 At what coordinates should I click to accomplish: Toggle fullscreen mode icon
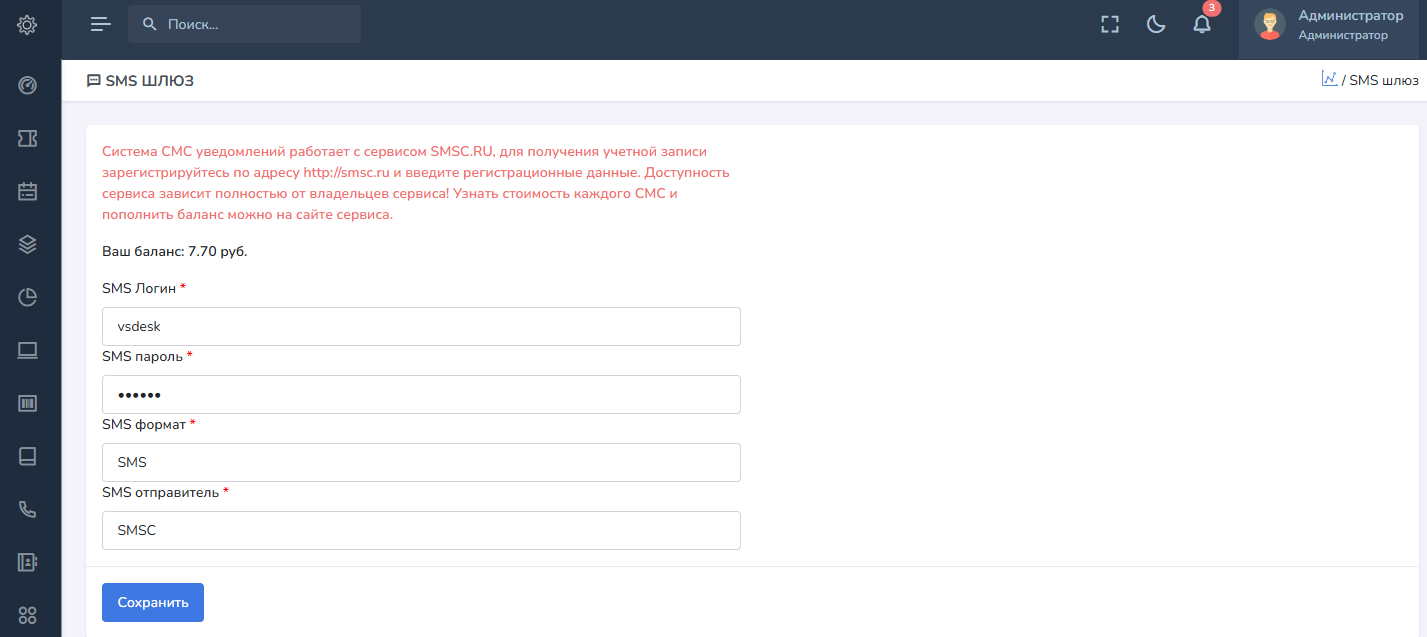1109,25
